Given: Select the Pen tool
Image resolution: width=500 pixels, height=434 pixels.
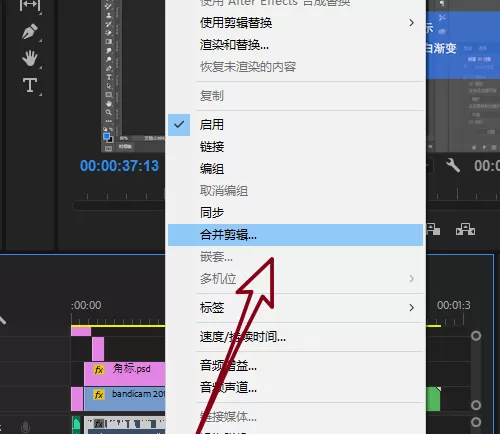Looking at the screenshot, I should 30,32.
